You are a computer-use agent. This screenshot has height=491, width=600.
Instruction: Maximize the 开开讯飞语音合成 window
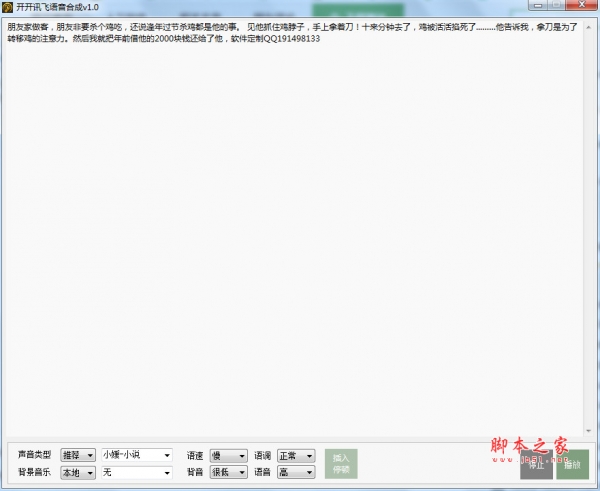(557, 5)
